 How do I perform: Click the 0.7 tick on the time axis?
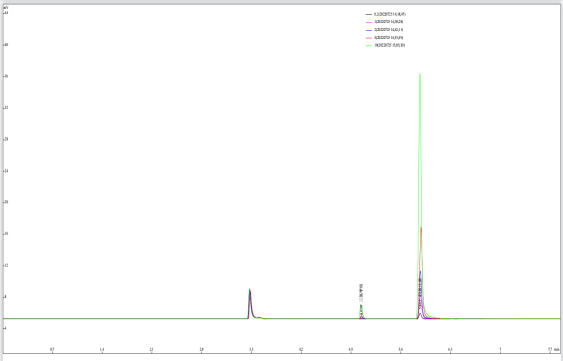52,349
